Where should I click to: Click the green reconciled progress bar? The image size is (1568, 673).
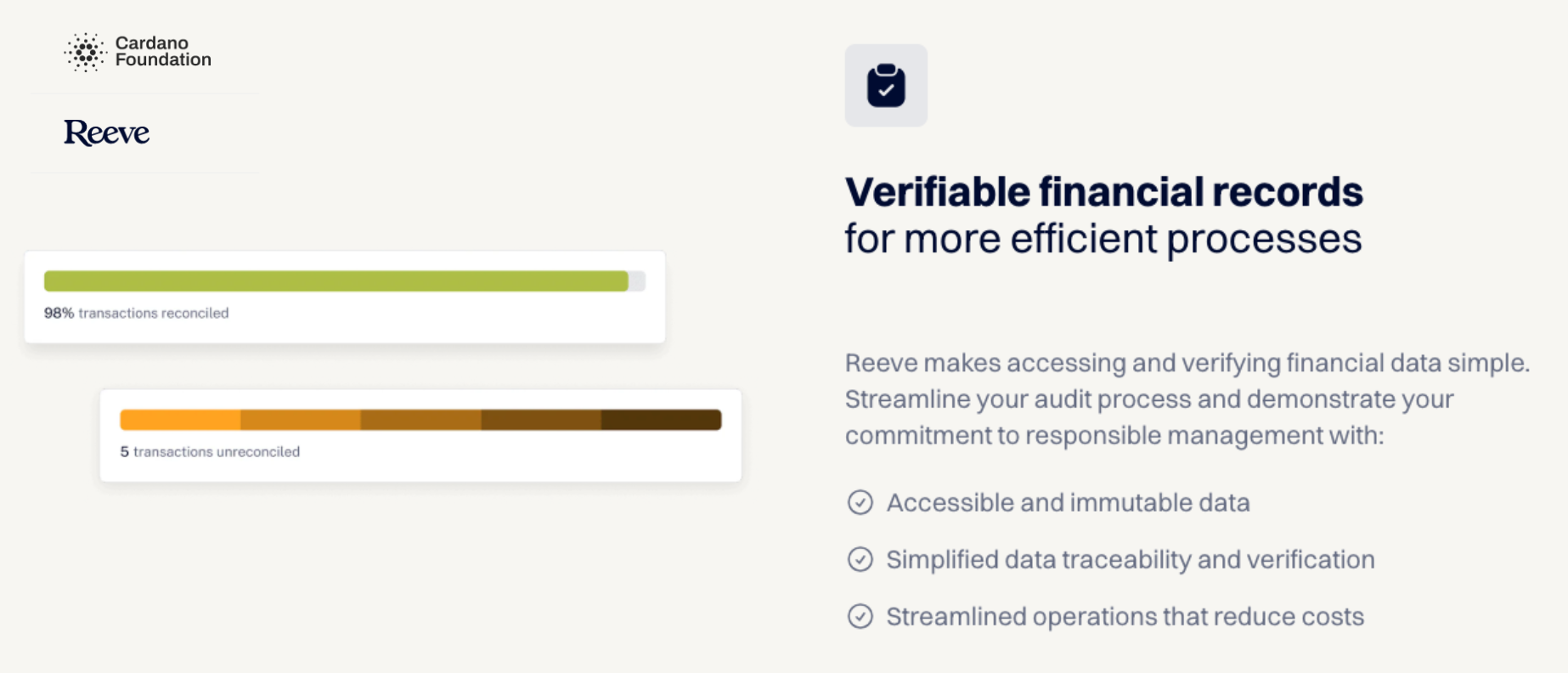point(336,281)
